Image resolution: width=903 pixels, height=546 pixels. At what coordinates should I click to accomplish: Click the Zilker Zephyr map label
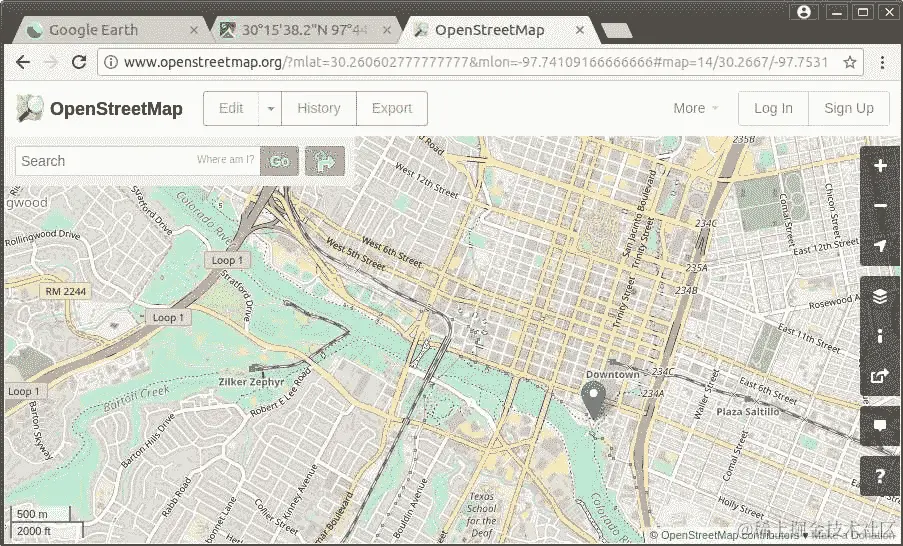pyautogui.click(x=252, y=382)
